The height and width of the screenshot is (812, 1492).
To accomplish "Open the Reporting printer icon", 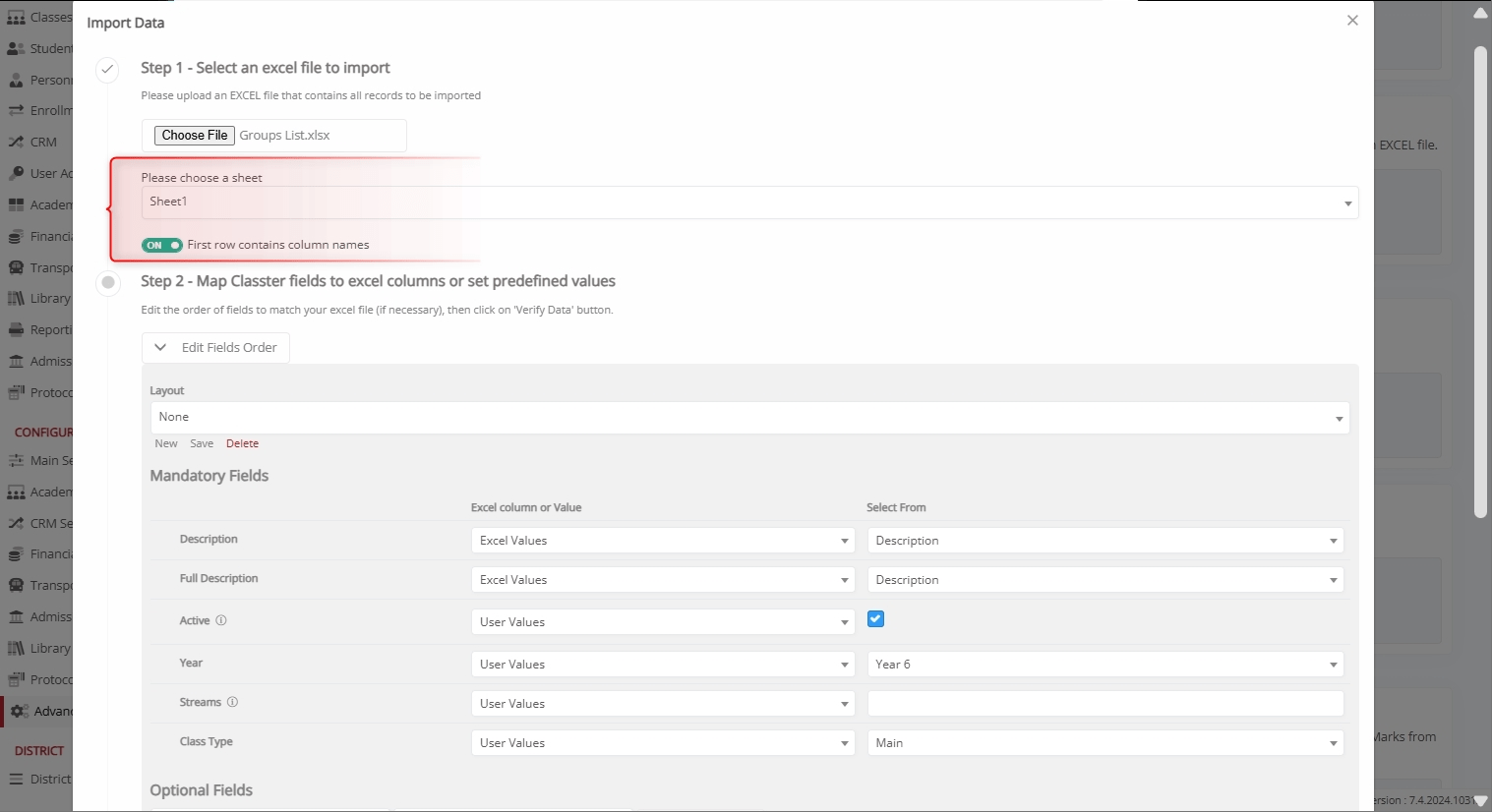I will click(16, 330).
